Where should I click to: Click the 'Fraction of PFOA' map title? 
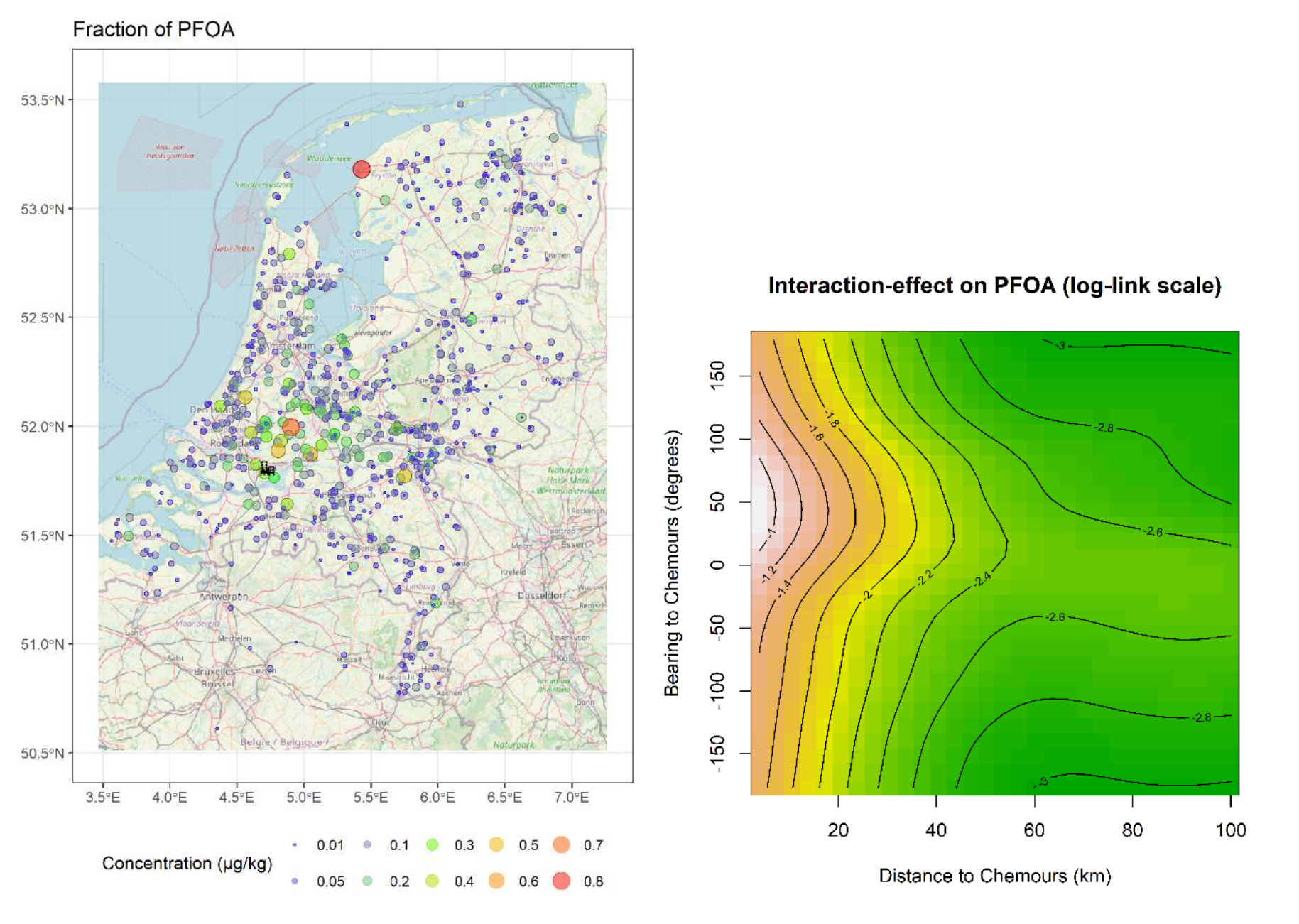coord(153,29)
